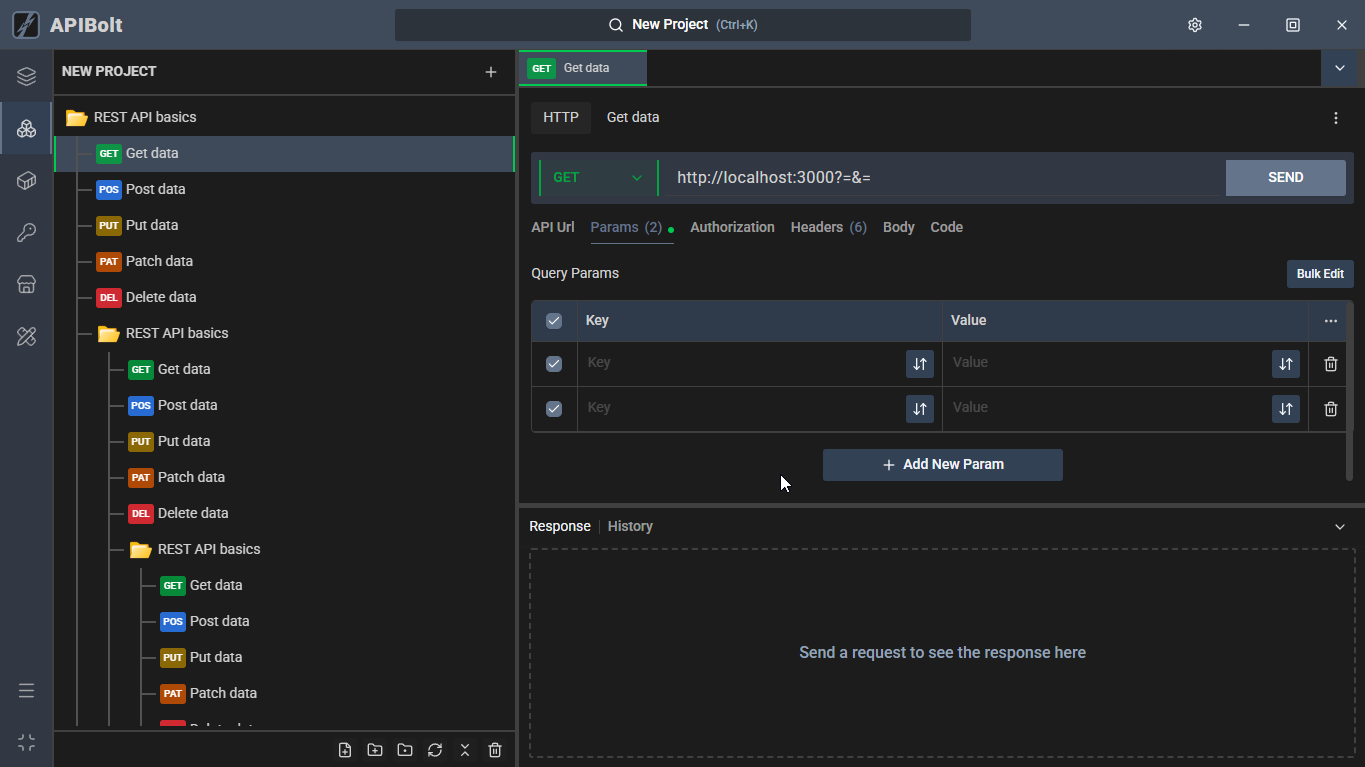The image size is (1365, 767).
Task: Click the trash icon below the project tree
Action: click(x=495, y=750)
